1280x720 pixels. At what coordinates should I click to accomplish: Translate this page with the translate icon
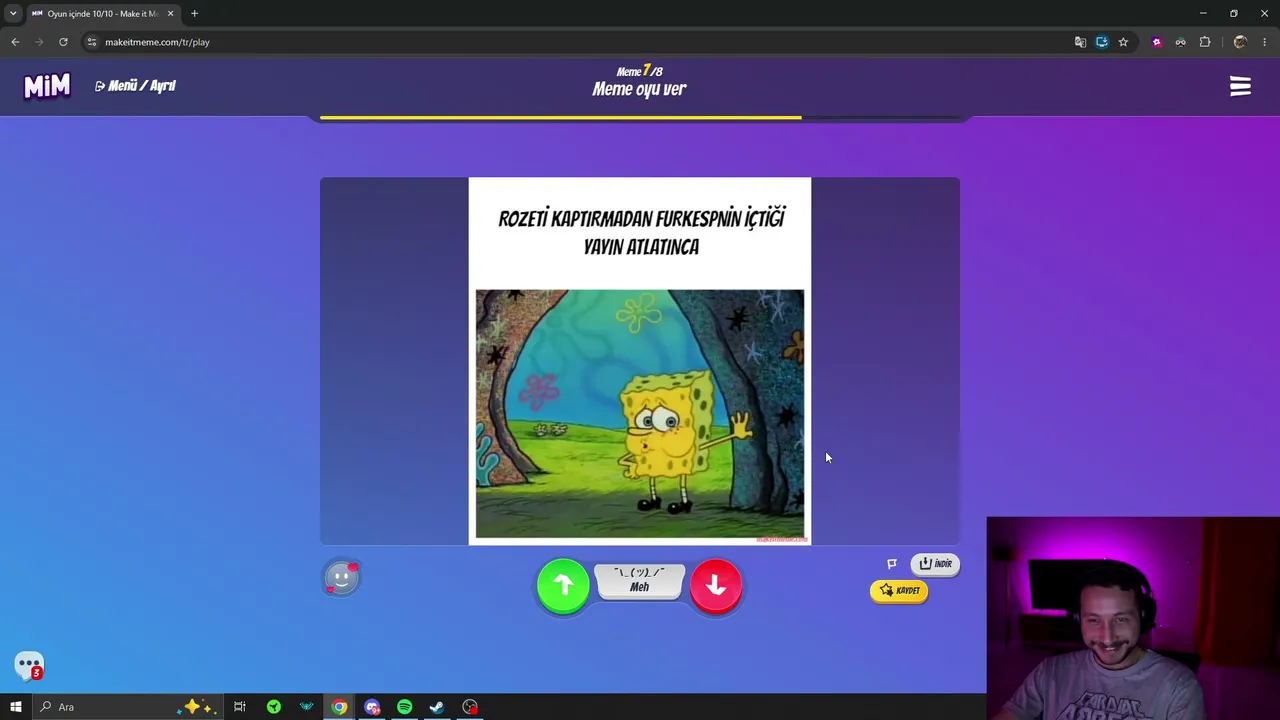[1080, 42]
